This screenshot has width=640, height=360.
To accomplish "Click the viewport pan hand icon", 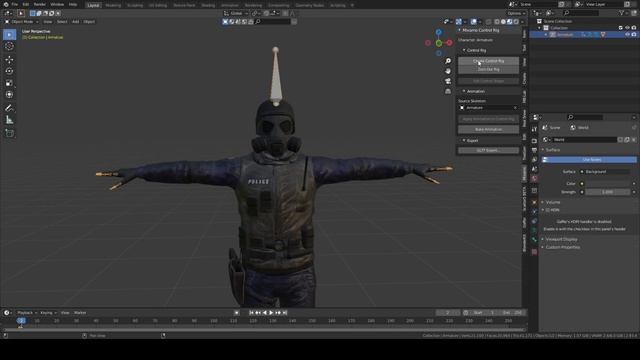I will (448, 71).
